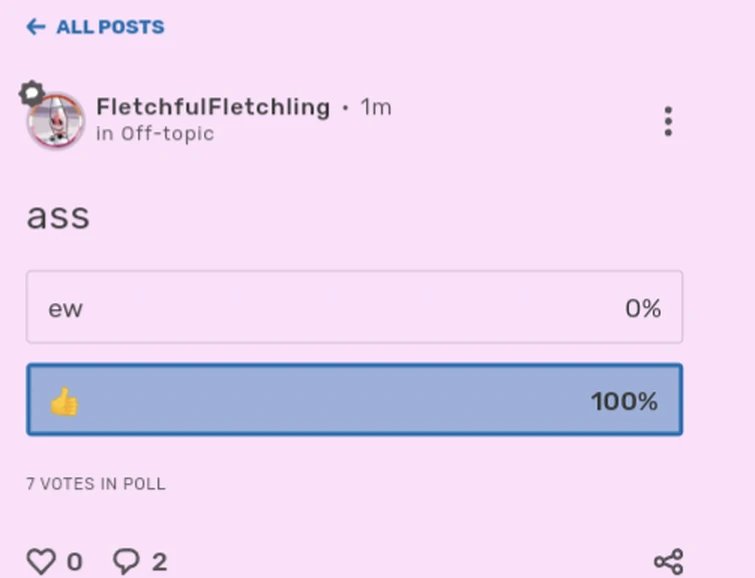Viewport: 755px width, 578px height.
Task: Click the thumbs-up emoji in the poll
Action: coord(64,402)
